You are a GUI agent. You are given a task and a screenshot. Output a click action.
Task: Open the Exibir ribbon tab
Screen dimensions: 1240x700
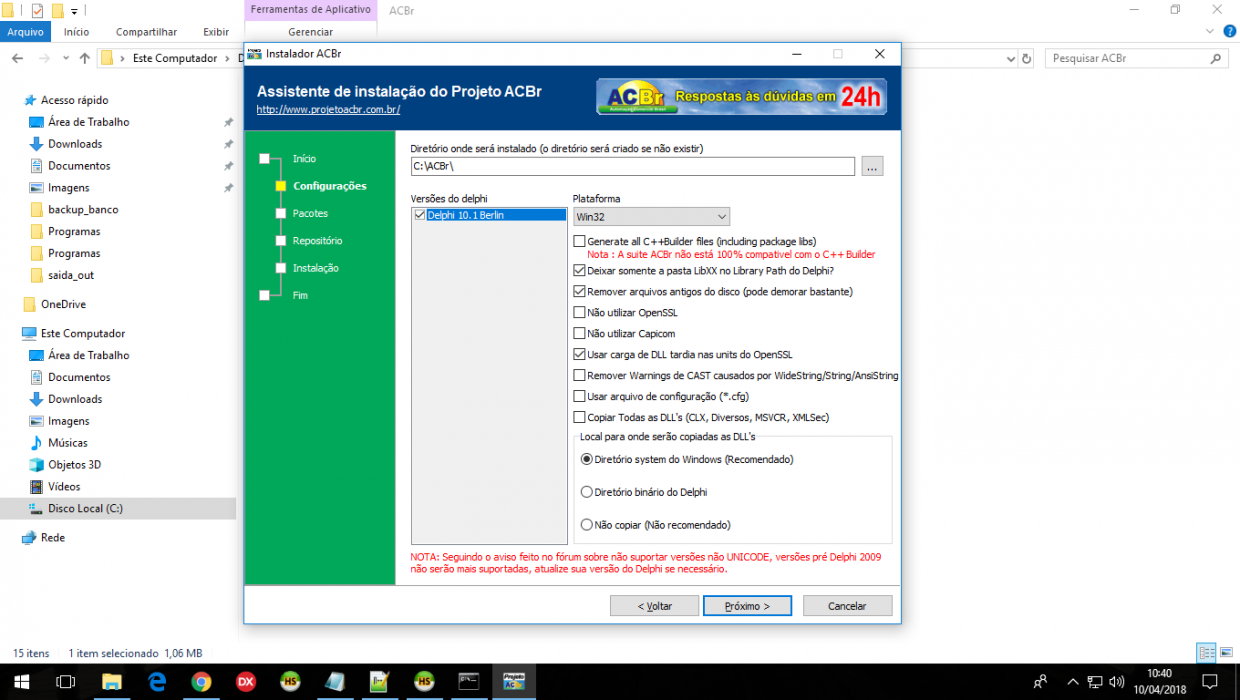point(216,32)
